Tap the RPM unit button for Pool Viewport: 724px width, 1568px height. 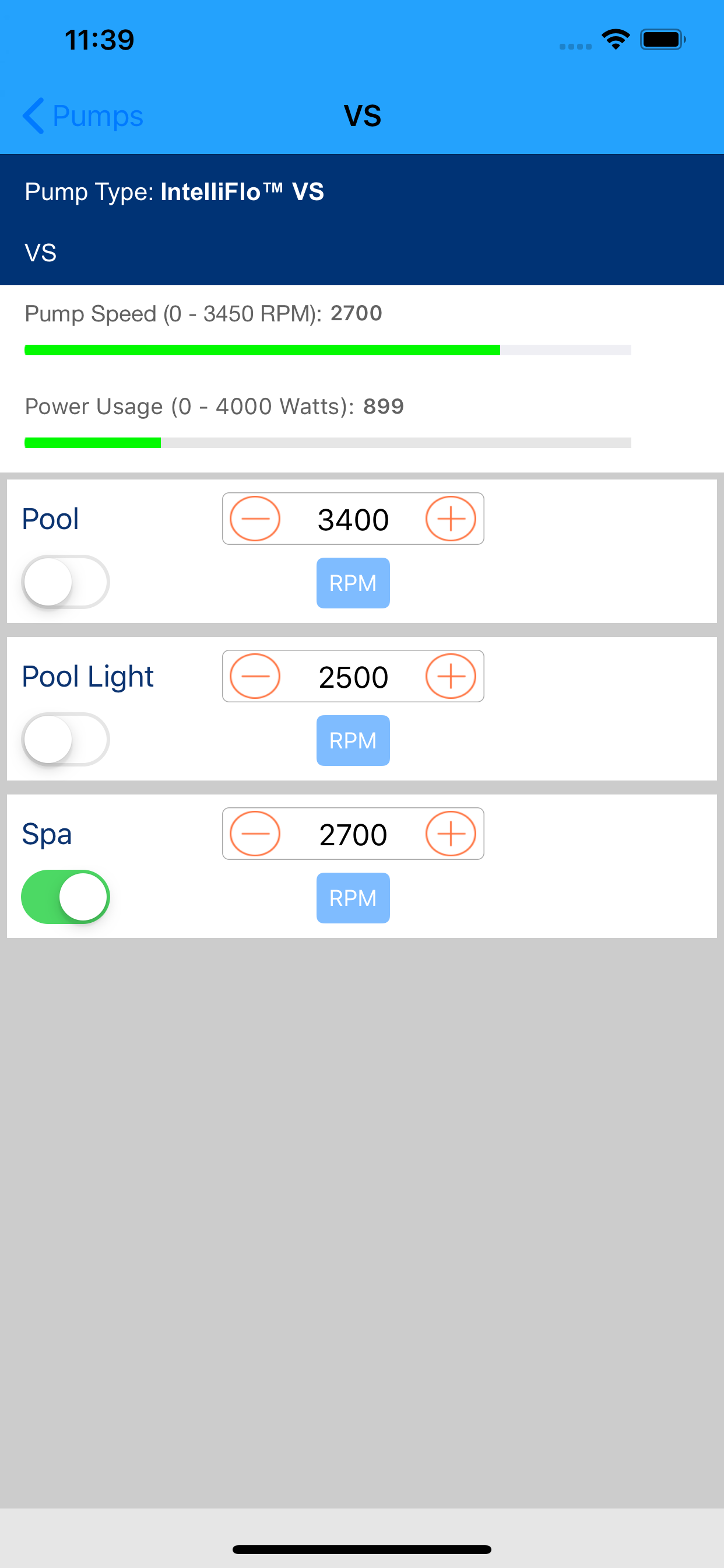click(x=353, y=583)
